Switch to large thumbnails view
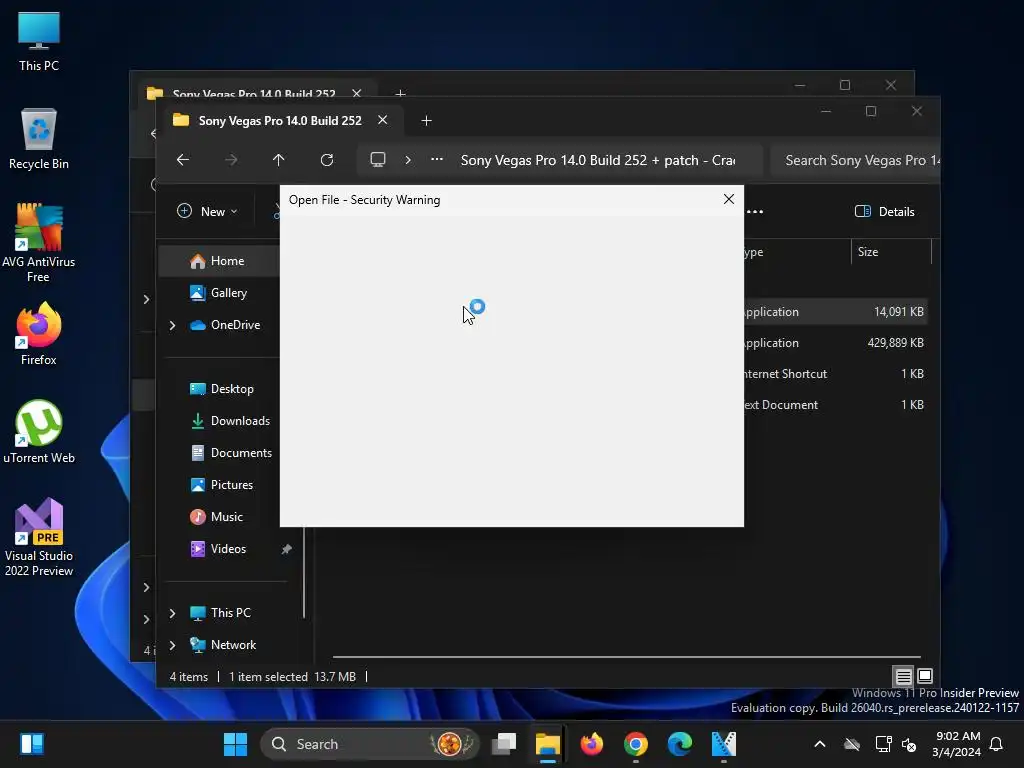 [x=925, y=676]
